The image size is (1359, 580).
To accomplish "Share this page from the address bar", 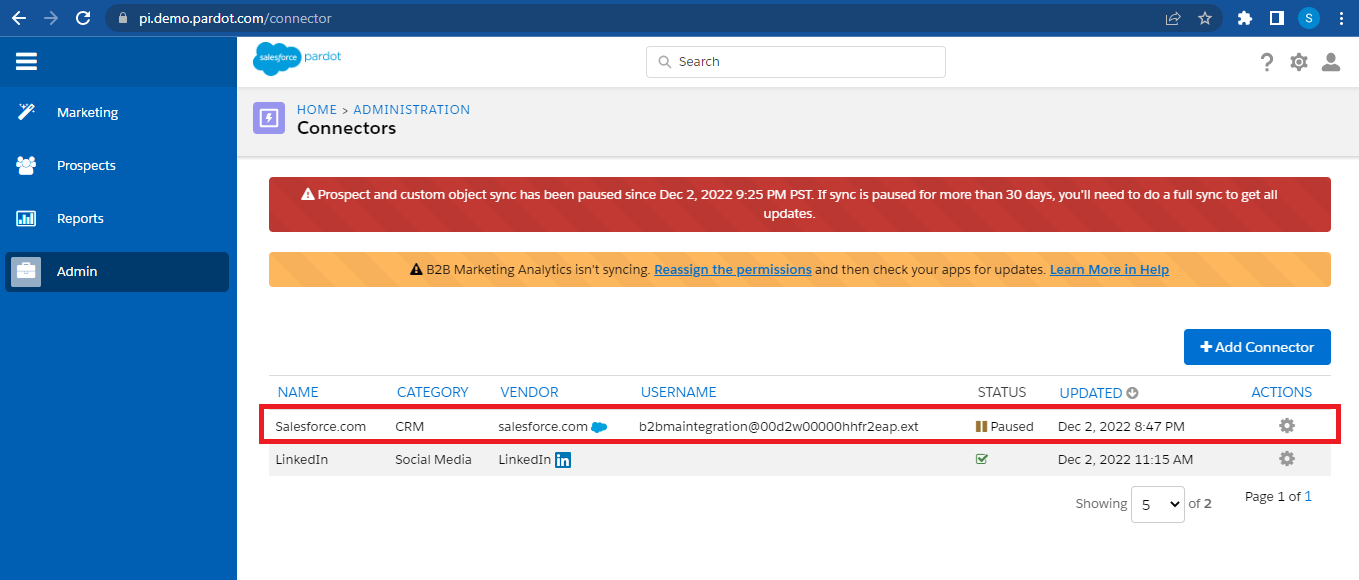I will pos(1173,18).
